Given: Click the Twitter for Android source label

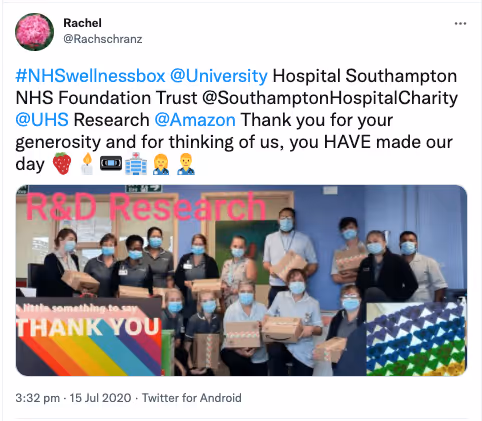Looking at the screenshot, I should coord(192,398).
